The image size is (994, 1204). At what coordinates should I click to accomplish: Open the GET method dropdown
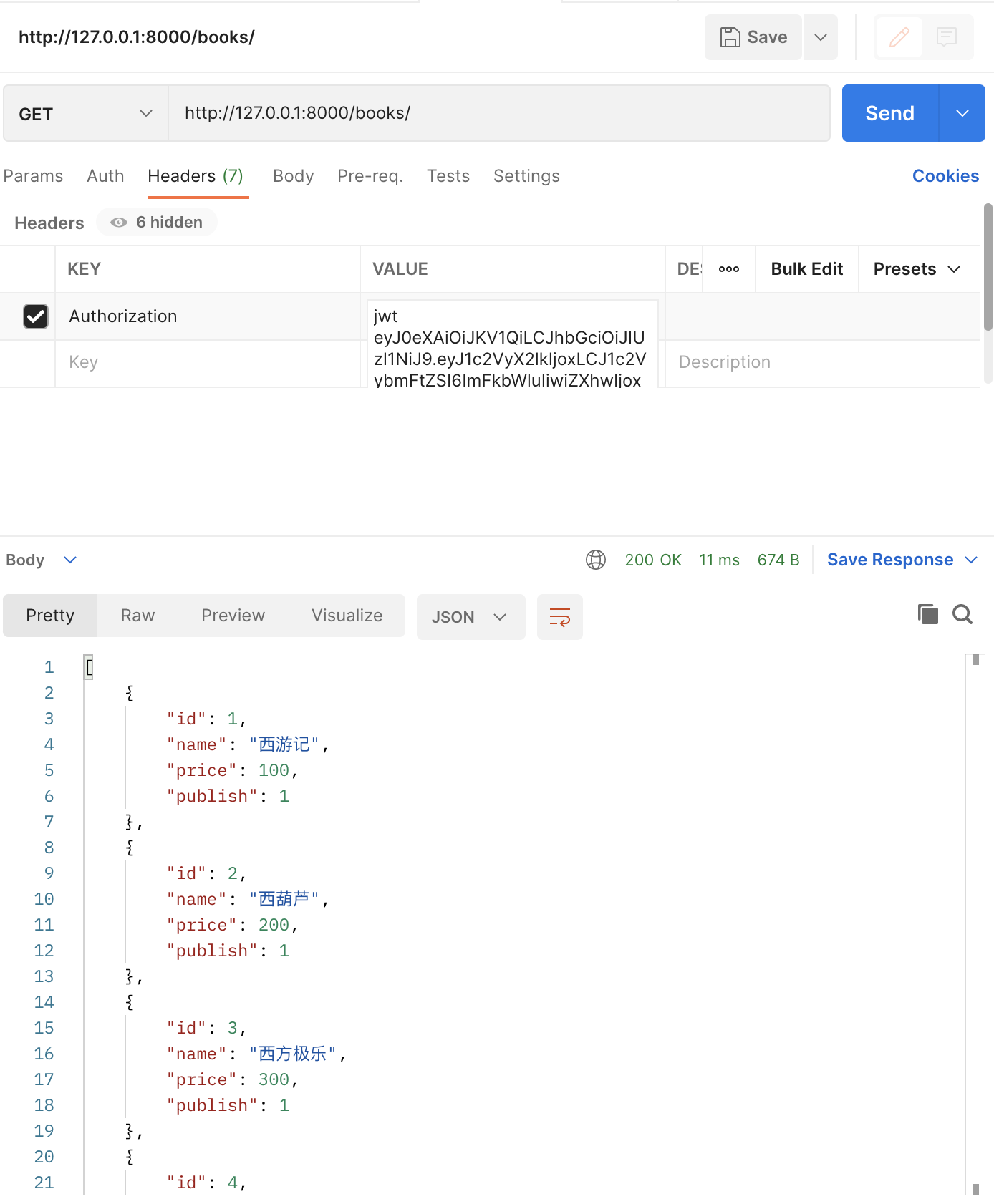coord(86,114)
